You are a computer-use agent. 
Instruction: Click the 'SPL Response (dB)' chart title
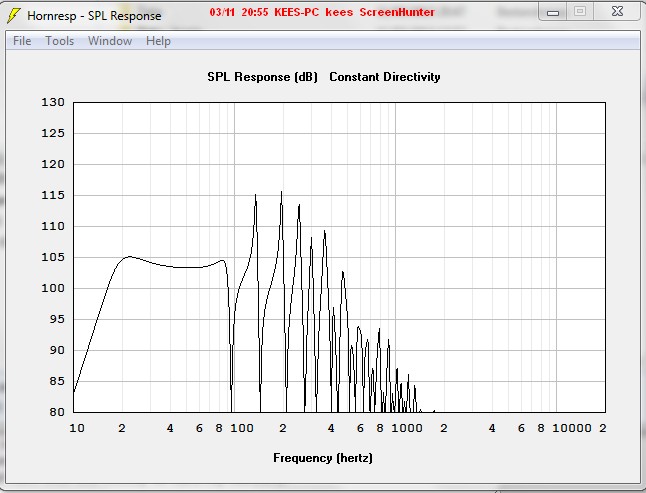click(262, 77)
